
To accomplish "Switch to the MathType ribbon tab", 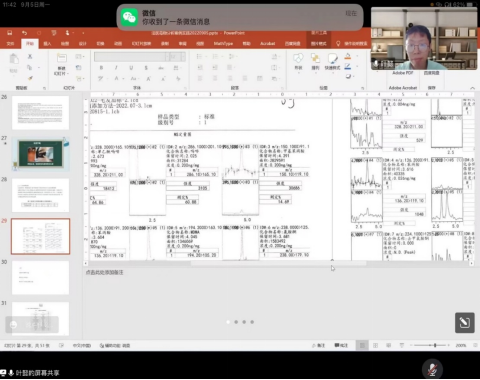I will 223,44.
